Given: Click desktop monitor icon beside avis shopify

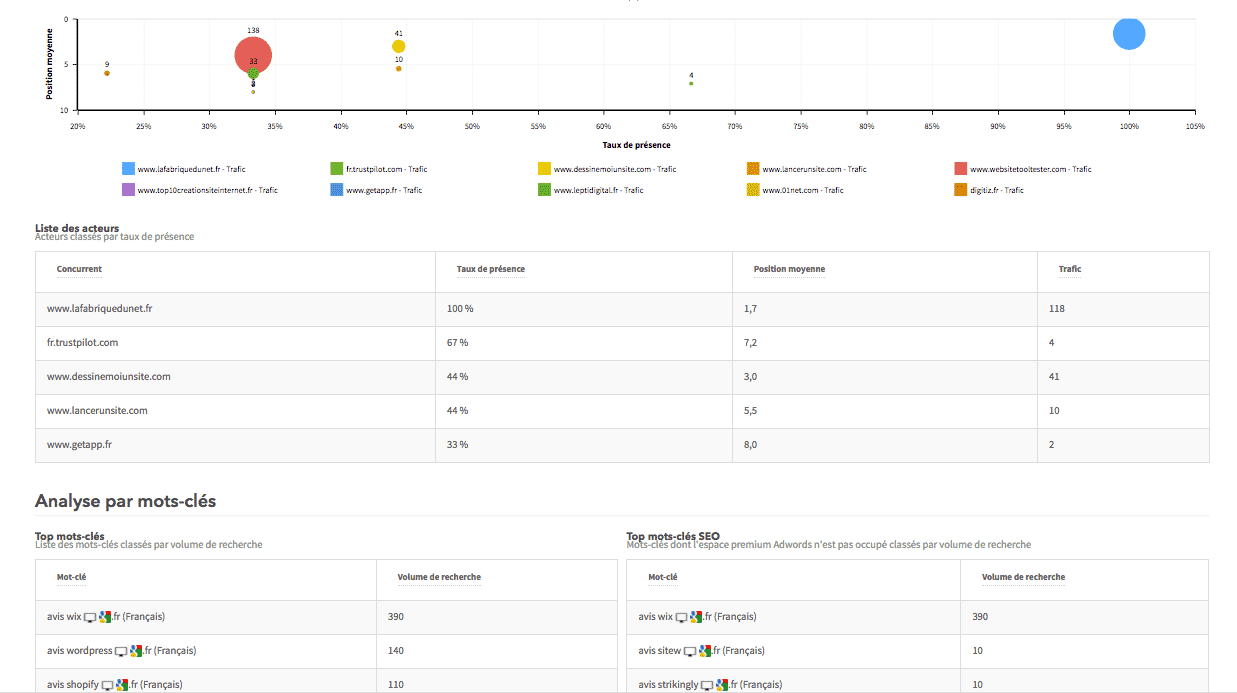Looking at the screenshot, I should pos(107,685).
